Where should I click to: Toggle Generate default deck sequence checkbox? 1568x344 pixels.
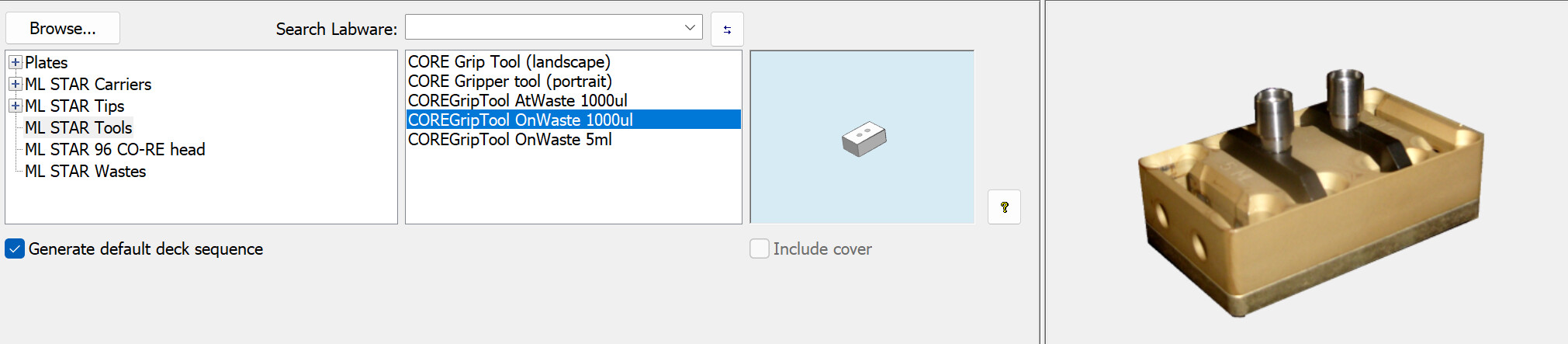pos(15,248)
